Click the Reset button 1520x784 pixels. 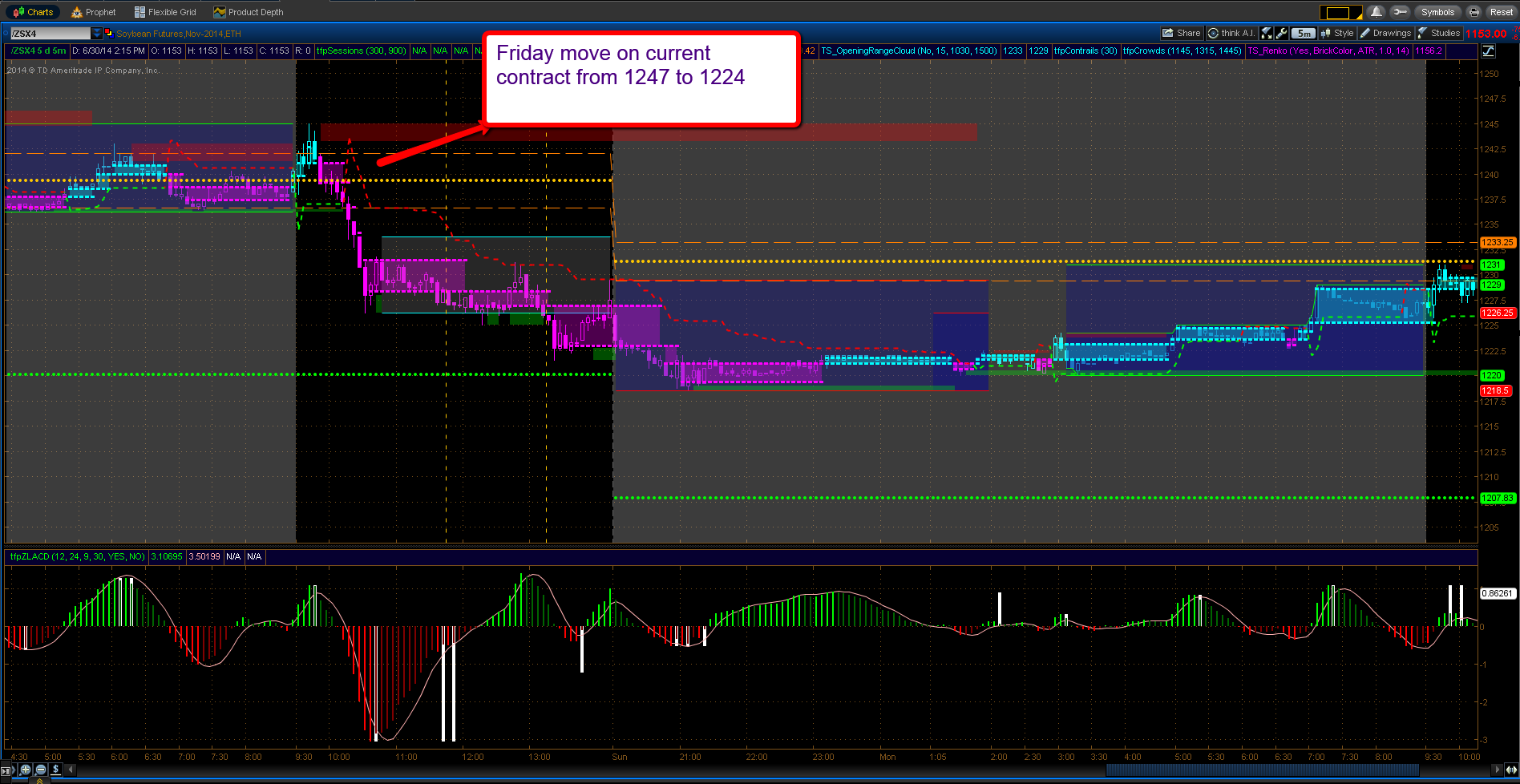(x=1502, y=12)
